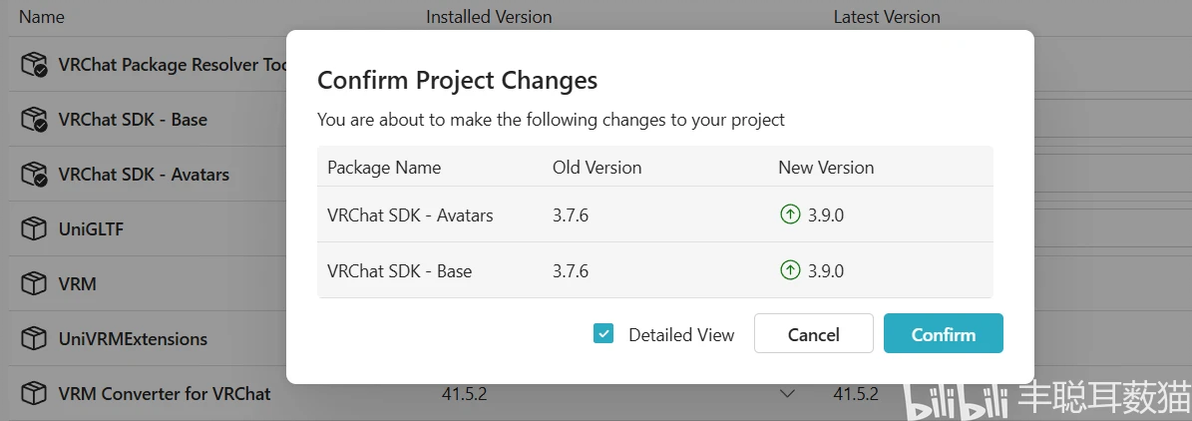Viewport: 1192px width, 421px height.
Task: Confirm the project changes
Action: click(943, 334)
